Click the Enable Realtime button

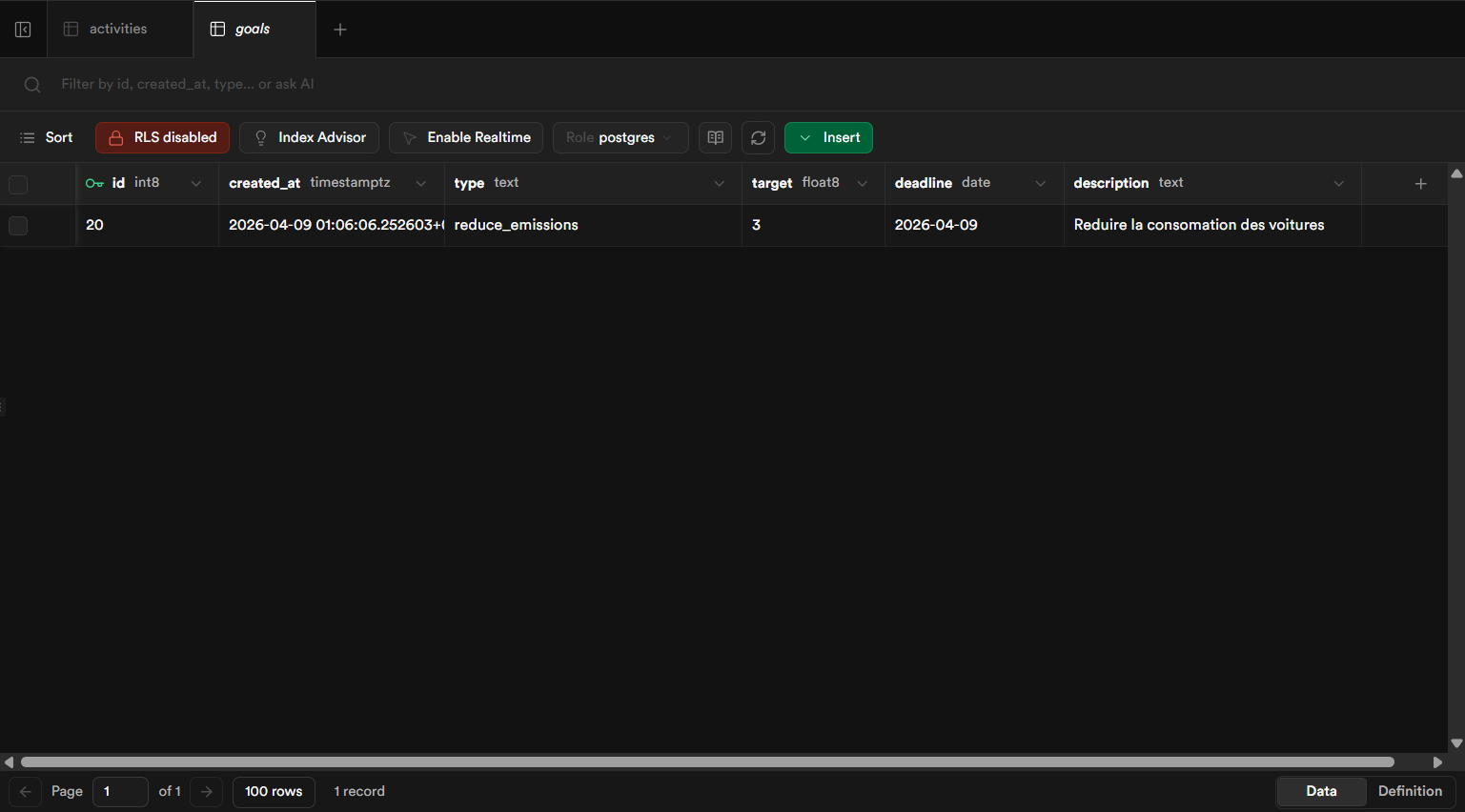click(466, 138)
